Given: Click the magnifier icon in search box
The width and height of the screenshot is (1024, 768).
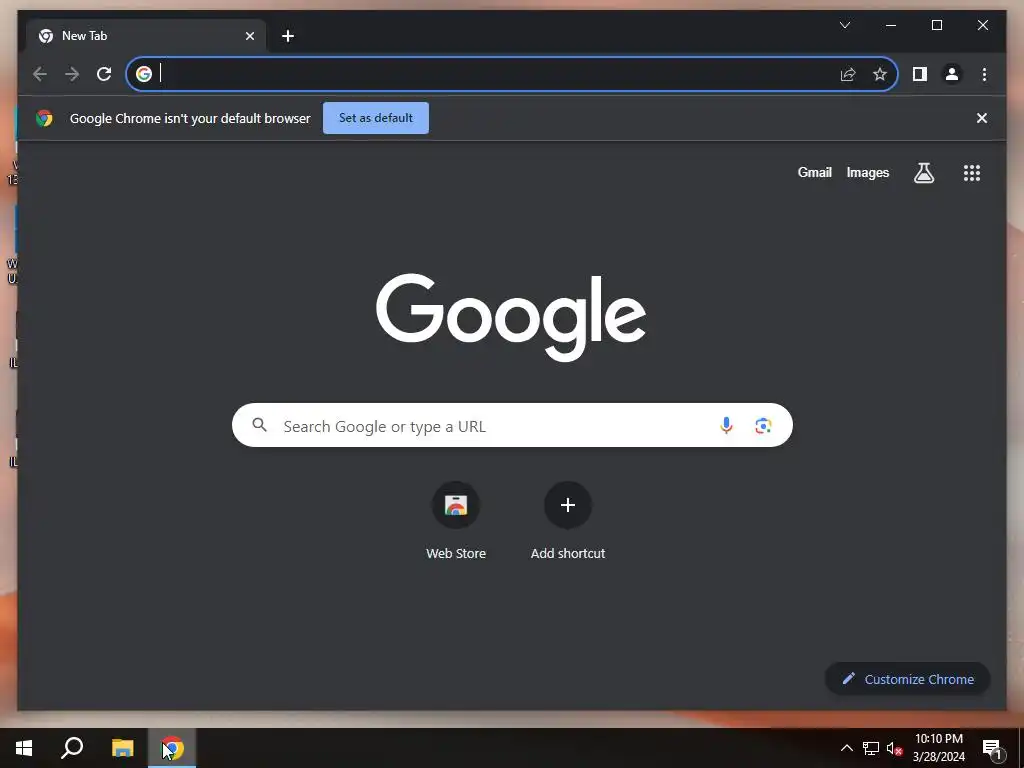Looking at the screenshot, I should pos(259,425).
